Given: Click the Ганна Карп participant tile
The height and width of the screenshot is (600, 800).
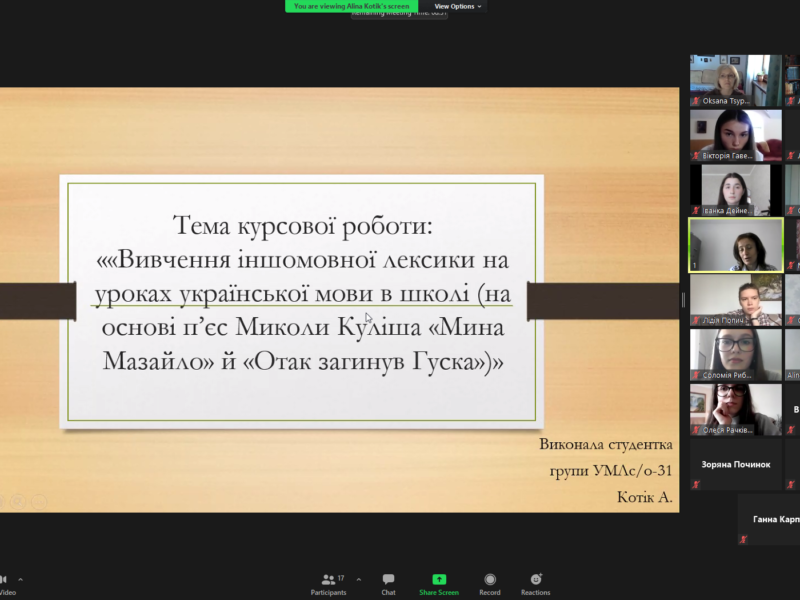Looking at the screenshot, I should point(768,520).
